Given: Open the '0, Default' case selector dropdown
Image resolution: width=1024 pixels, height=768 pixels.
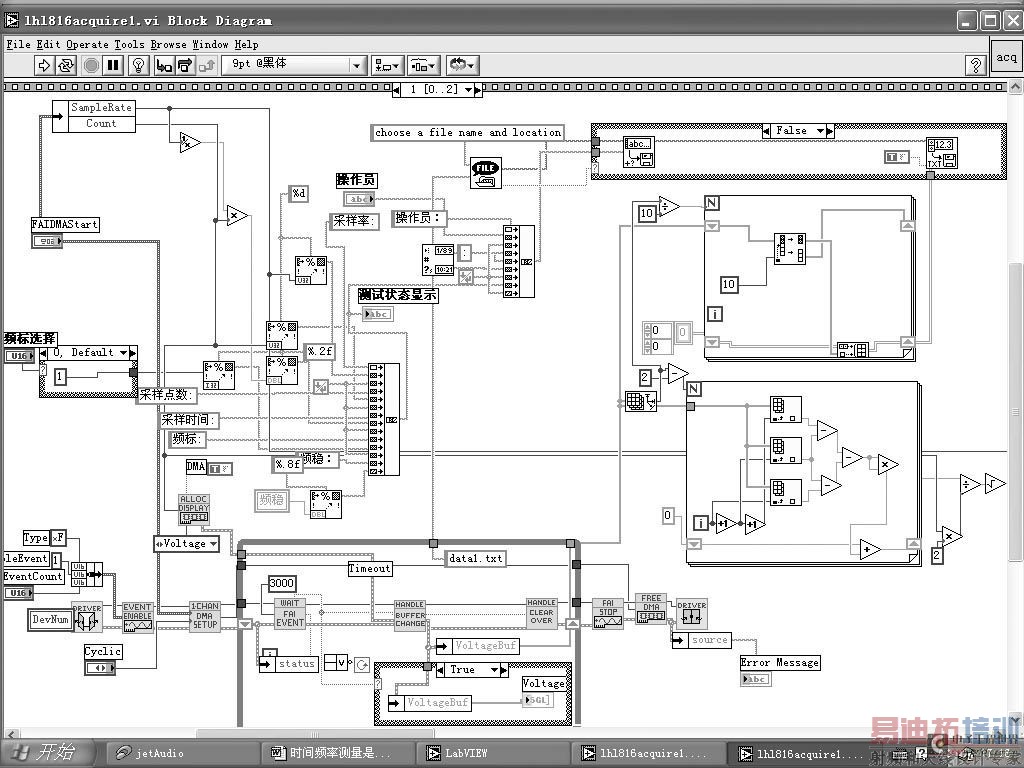Looking at the screenshot, I should click(123, 353).
